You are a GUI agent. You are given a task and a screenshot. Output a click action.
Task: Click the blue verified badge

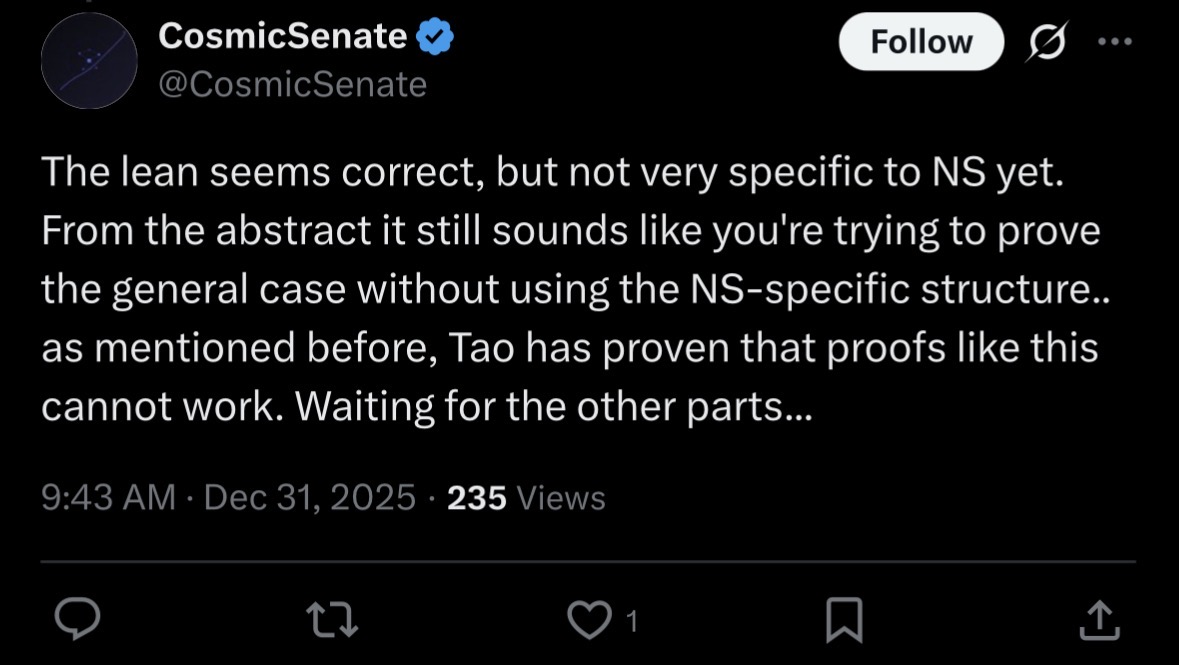click(x=434, y=38)
